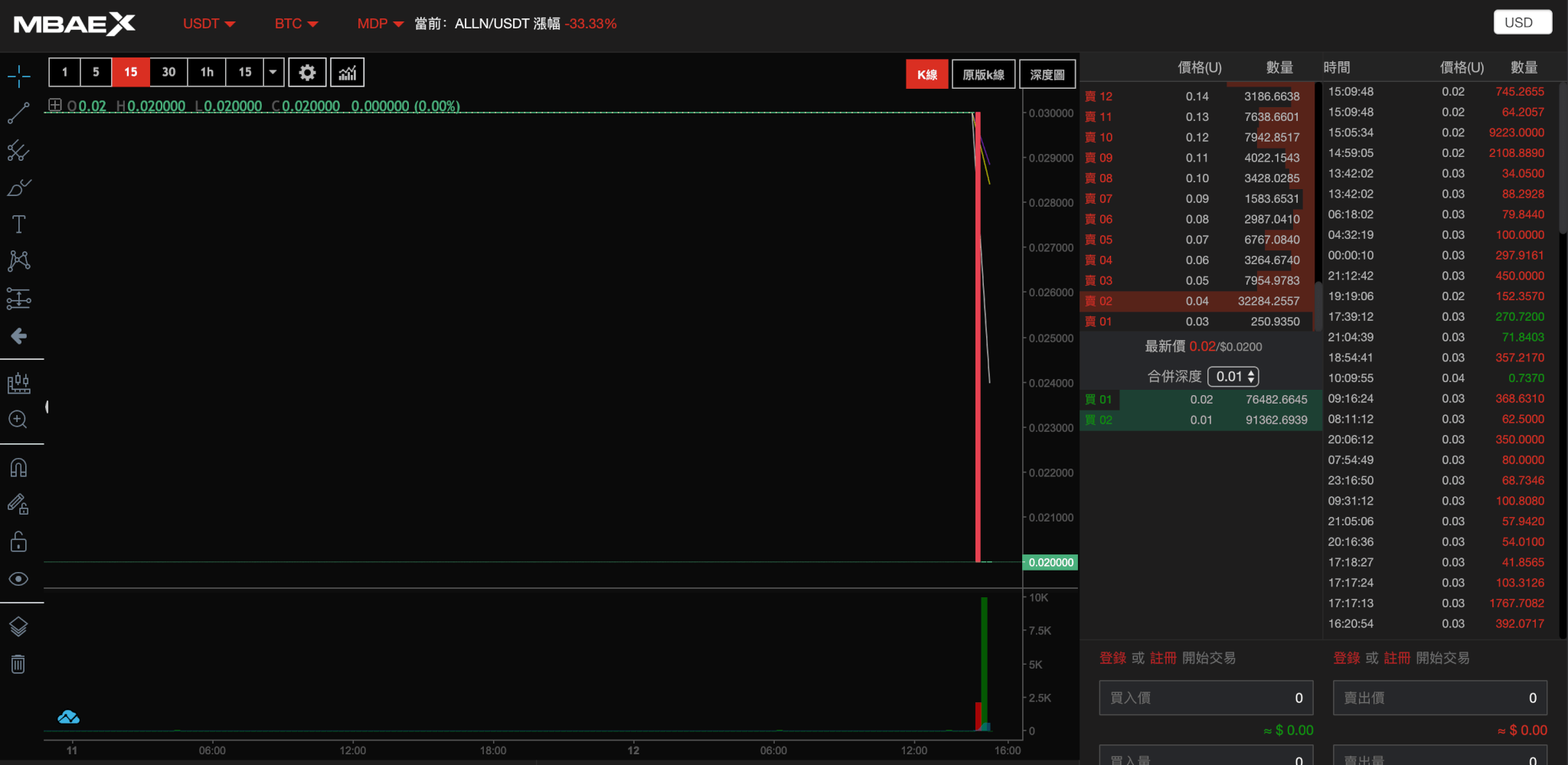The image size is (1568, 765).
Task: Select the 1 minute interval
Action: [x=65, y=72]
